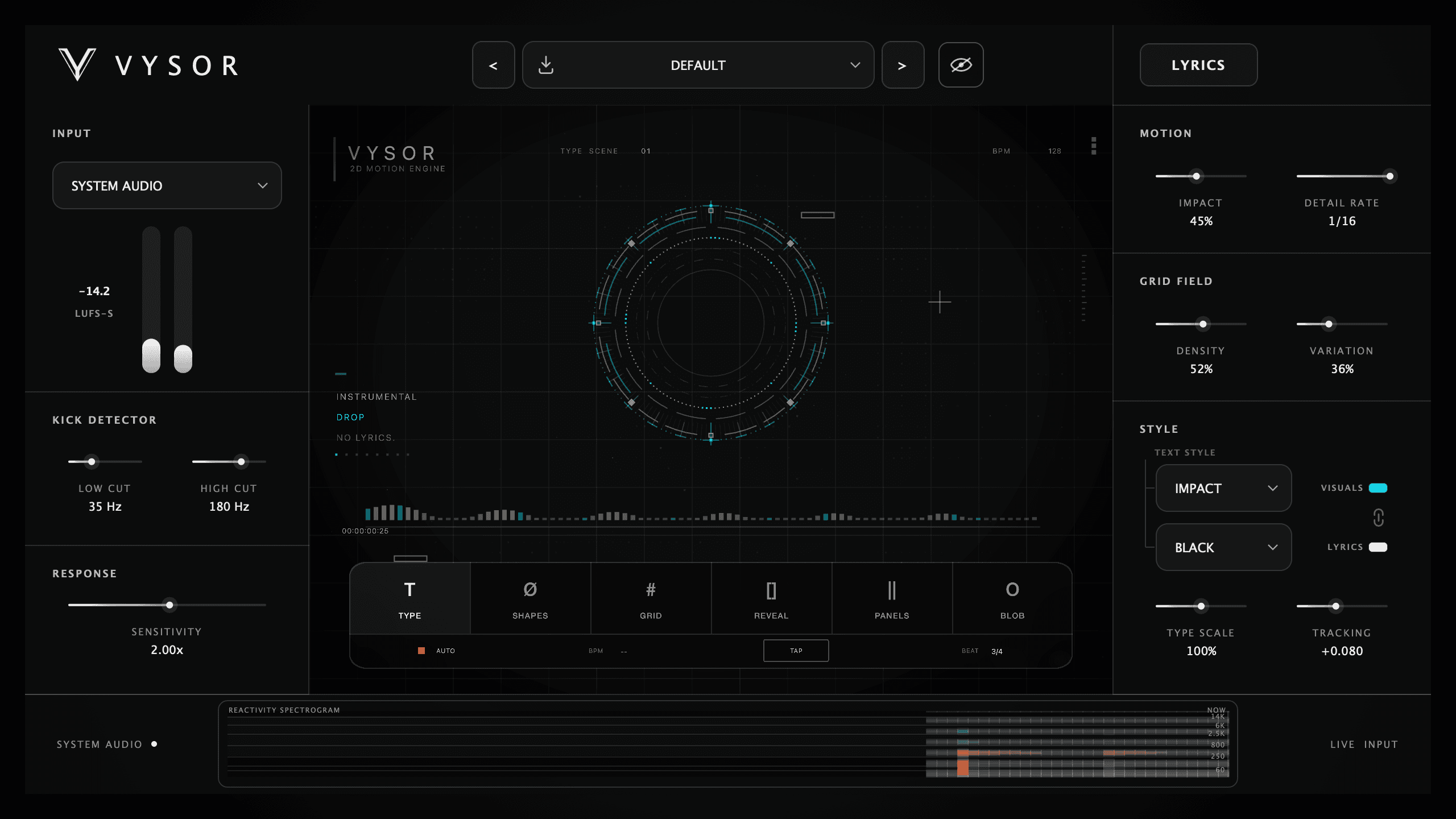Image resolution: width=1456 pixels, height=819 pixels.
Task: Select the Blob tab label
Action: pos(1012,616)
